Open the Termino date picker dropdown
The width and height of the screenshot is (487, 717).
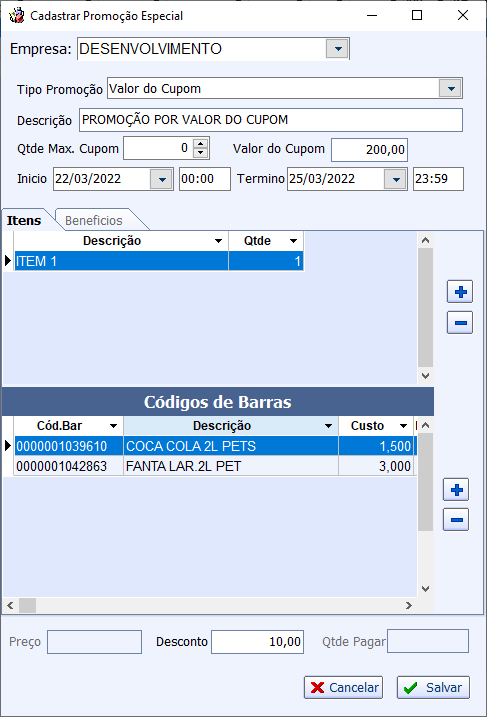tap(396, 179)
